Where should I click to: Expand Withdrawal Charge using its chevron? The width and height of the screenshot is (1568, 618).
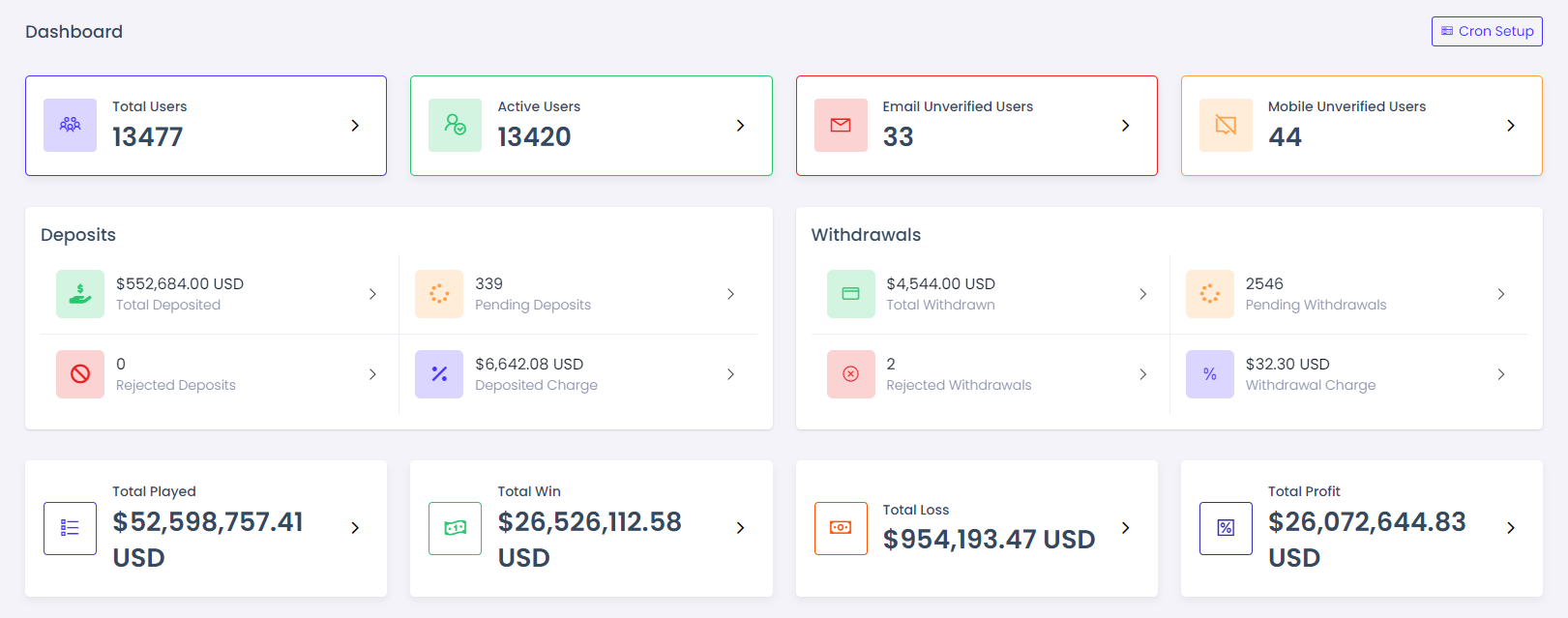pyautogui.click(x=1500, y=374)
